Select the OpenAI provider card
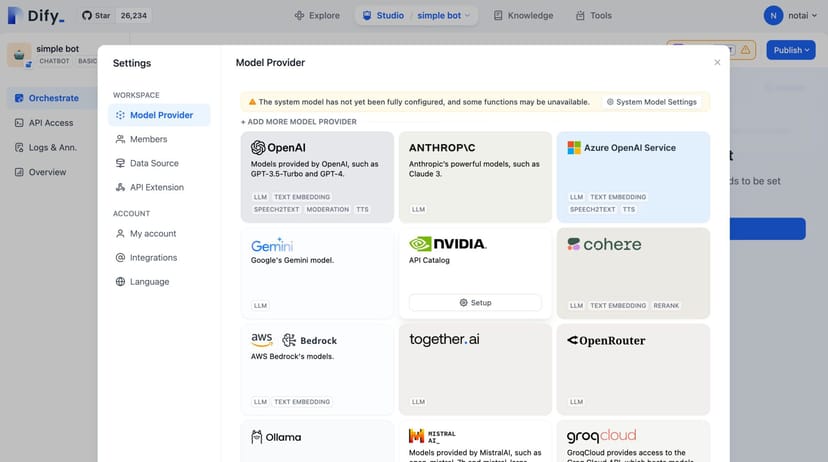This screenshot has height=462, width=828. [317, 176]
